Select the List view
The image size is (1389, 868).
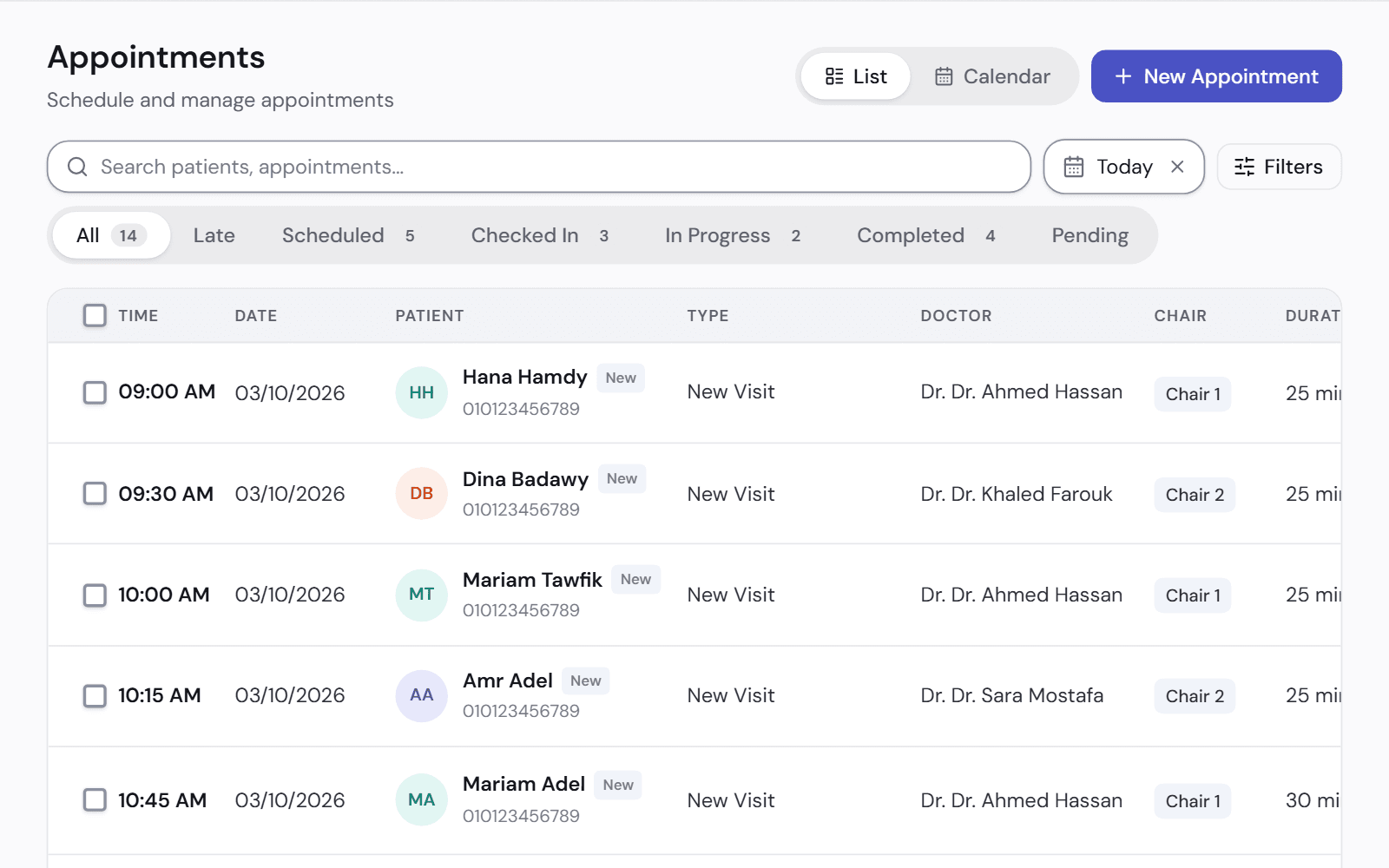click(856, 76)
